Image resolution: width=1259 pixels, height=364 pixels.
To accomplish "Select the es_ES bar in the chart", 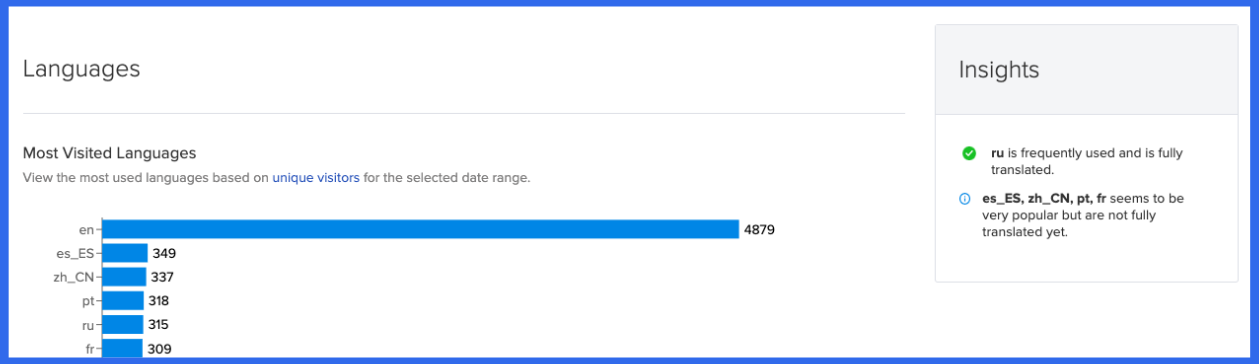I will click(125, 253).
